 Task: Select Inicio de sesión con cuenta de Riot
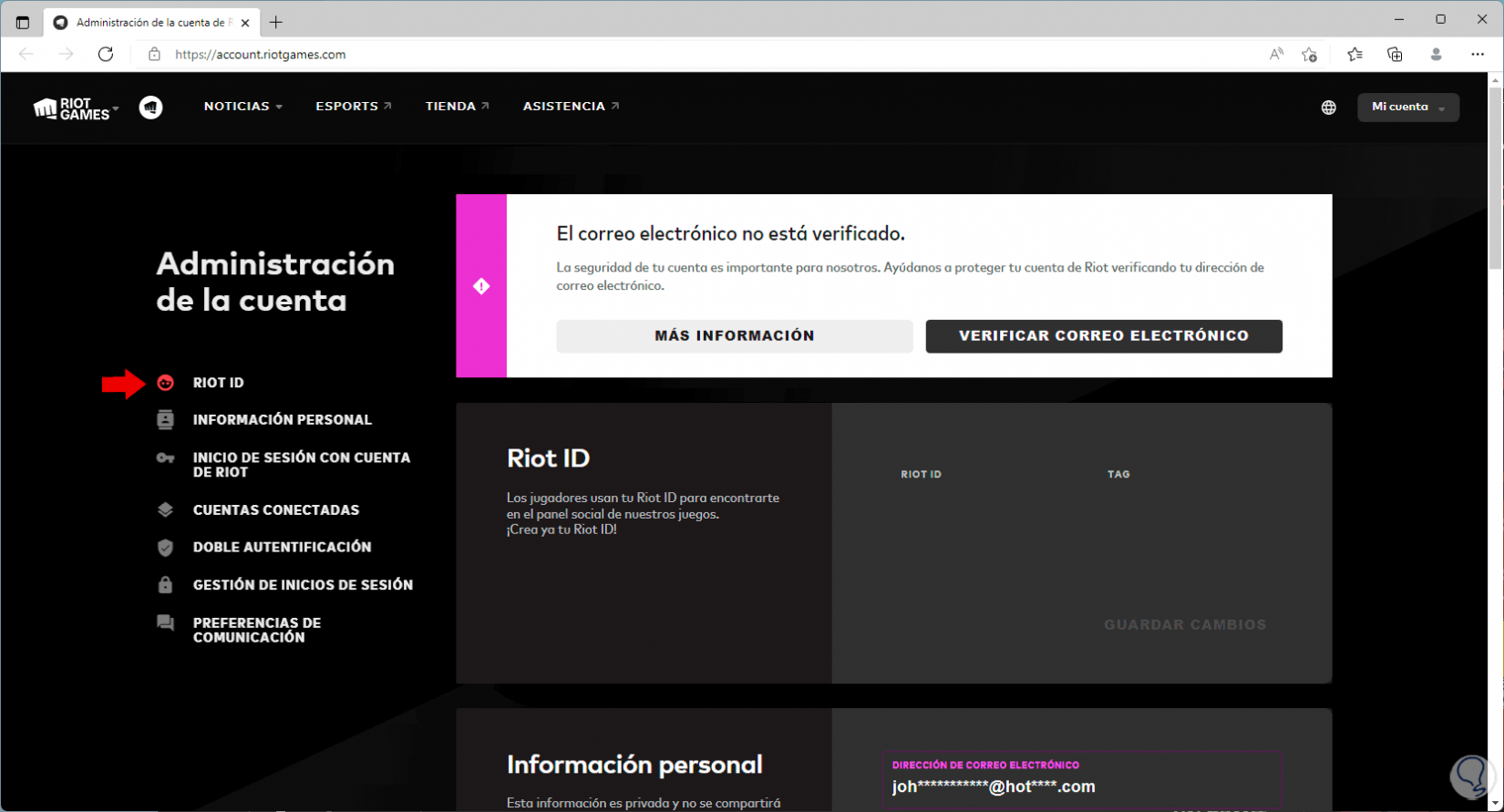(302, 465)
